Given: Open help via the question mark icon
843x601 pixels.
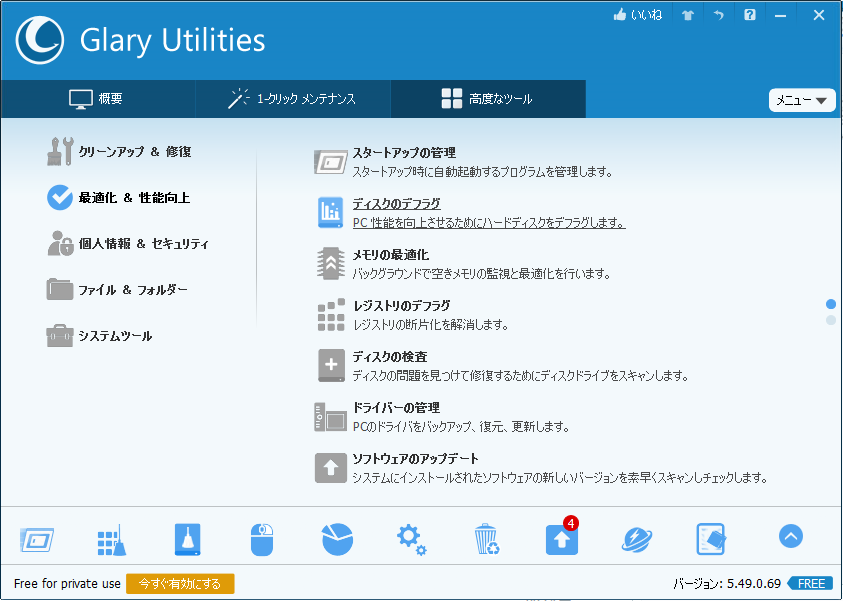Looking at the screenshot, I should point(749,15).
